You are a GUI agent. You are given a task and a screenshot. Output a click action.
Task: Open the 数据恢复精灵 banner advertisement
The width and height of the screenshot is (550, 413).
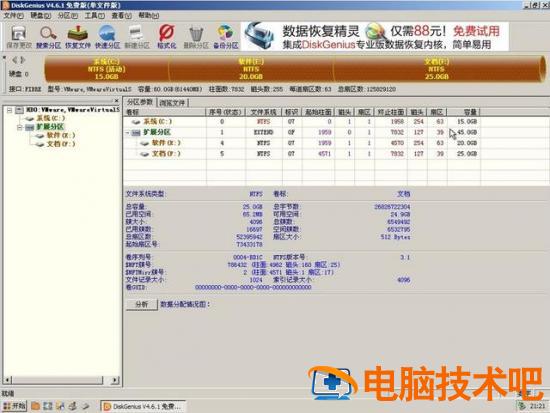tap(375, 36)
